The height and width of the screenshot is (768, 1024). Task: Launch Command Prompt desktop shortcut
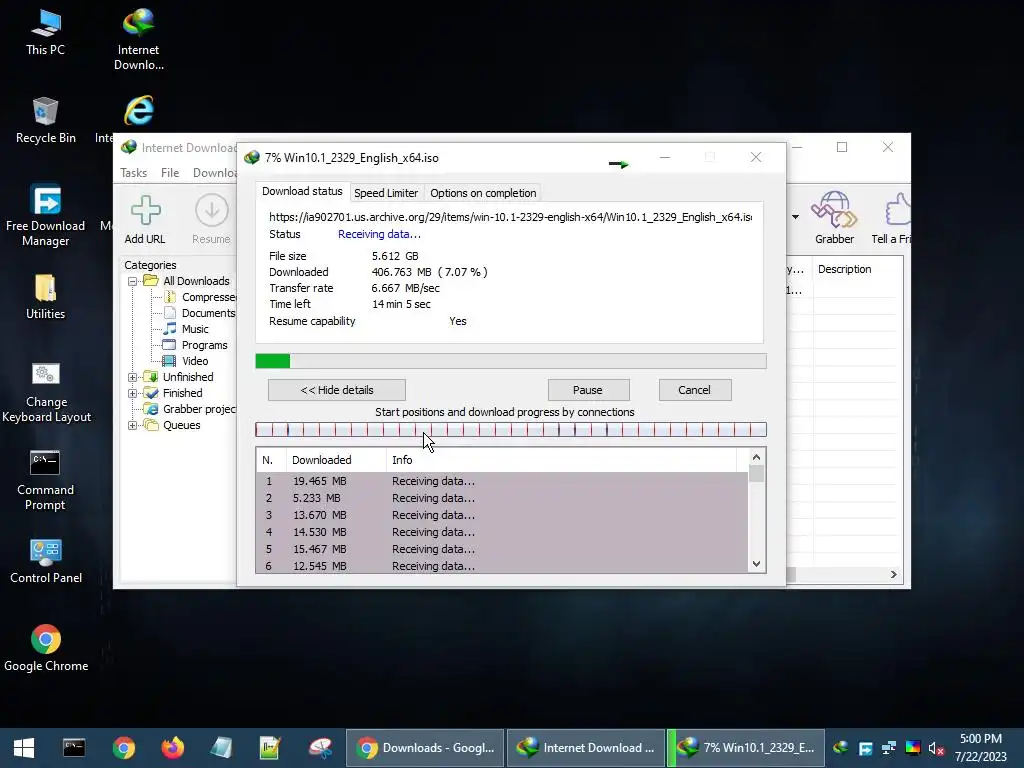pyautogui.click(x=45, y=481)
